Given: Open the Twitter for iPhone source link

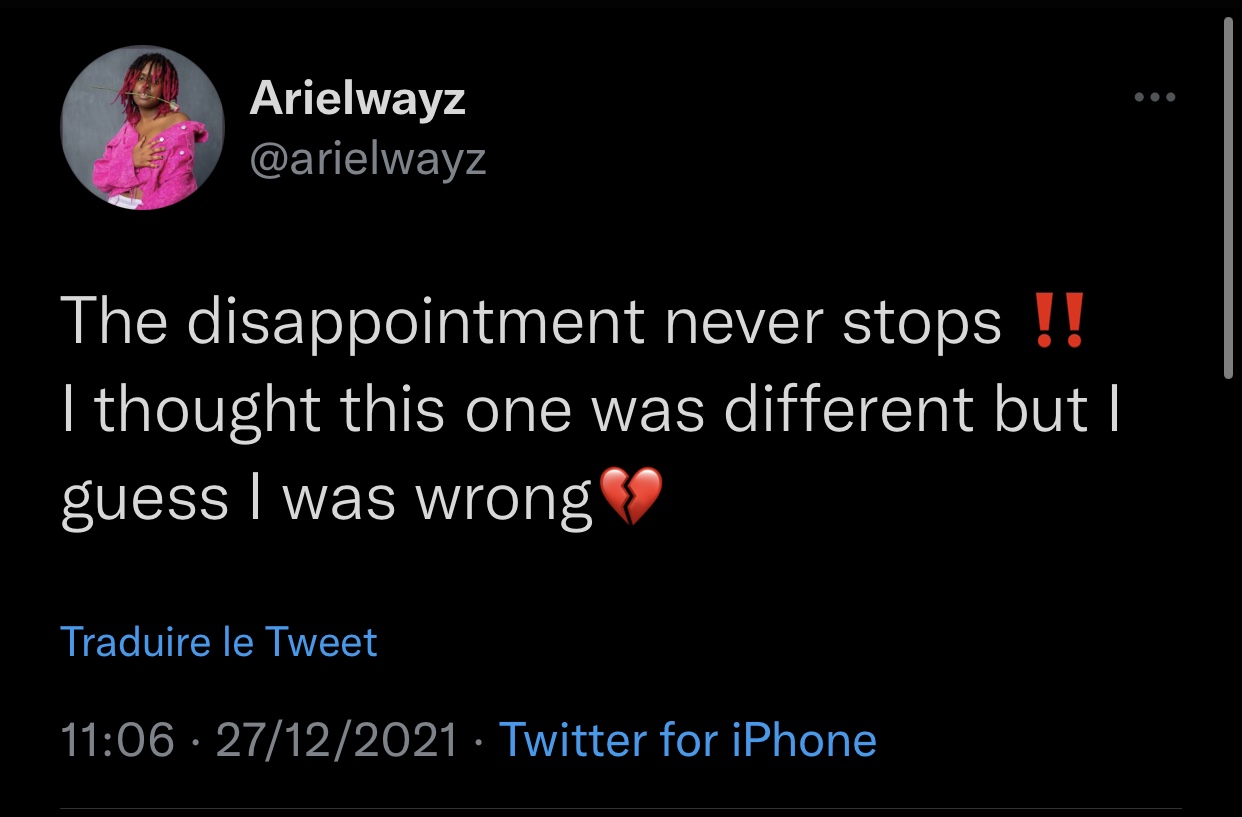Looking at the screenshot, I should pos(687,740).
